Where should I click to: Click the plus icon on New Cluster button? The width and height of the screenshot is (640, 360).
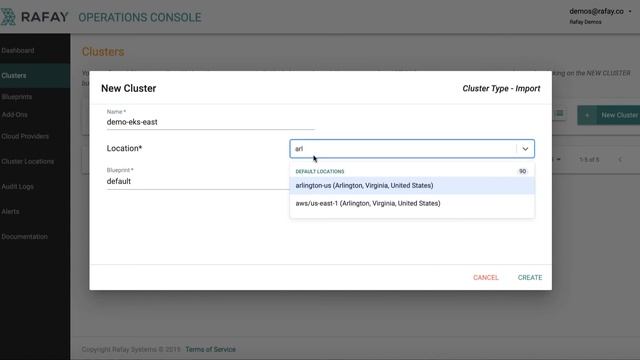click(587, 116)
